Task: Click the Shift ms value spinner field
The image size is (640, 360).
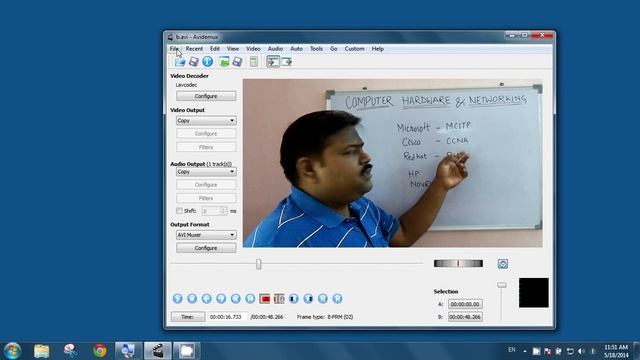Action: 214,211
